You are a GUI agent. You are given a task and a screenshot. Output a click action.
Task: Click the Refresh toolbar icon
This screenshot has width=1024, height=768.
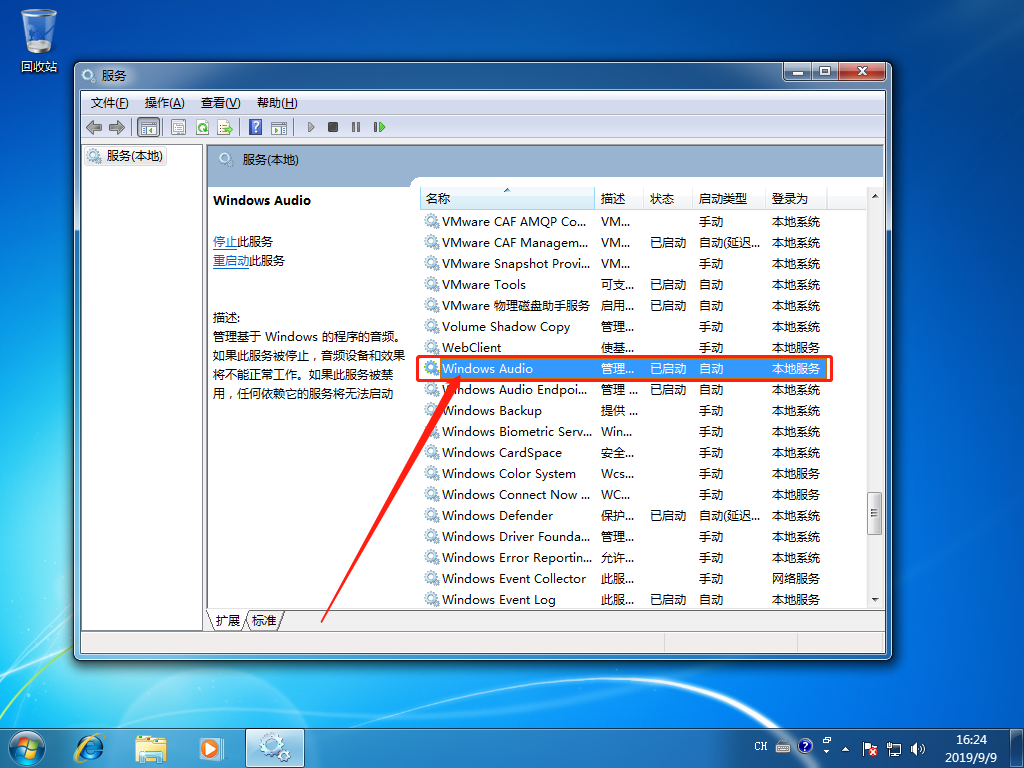point(202,127)
